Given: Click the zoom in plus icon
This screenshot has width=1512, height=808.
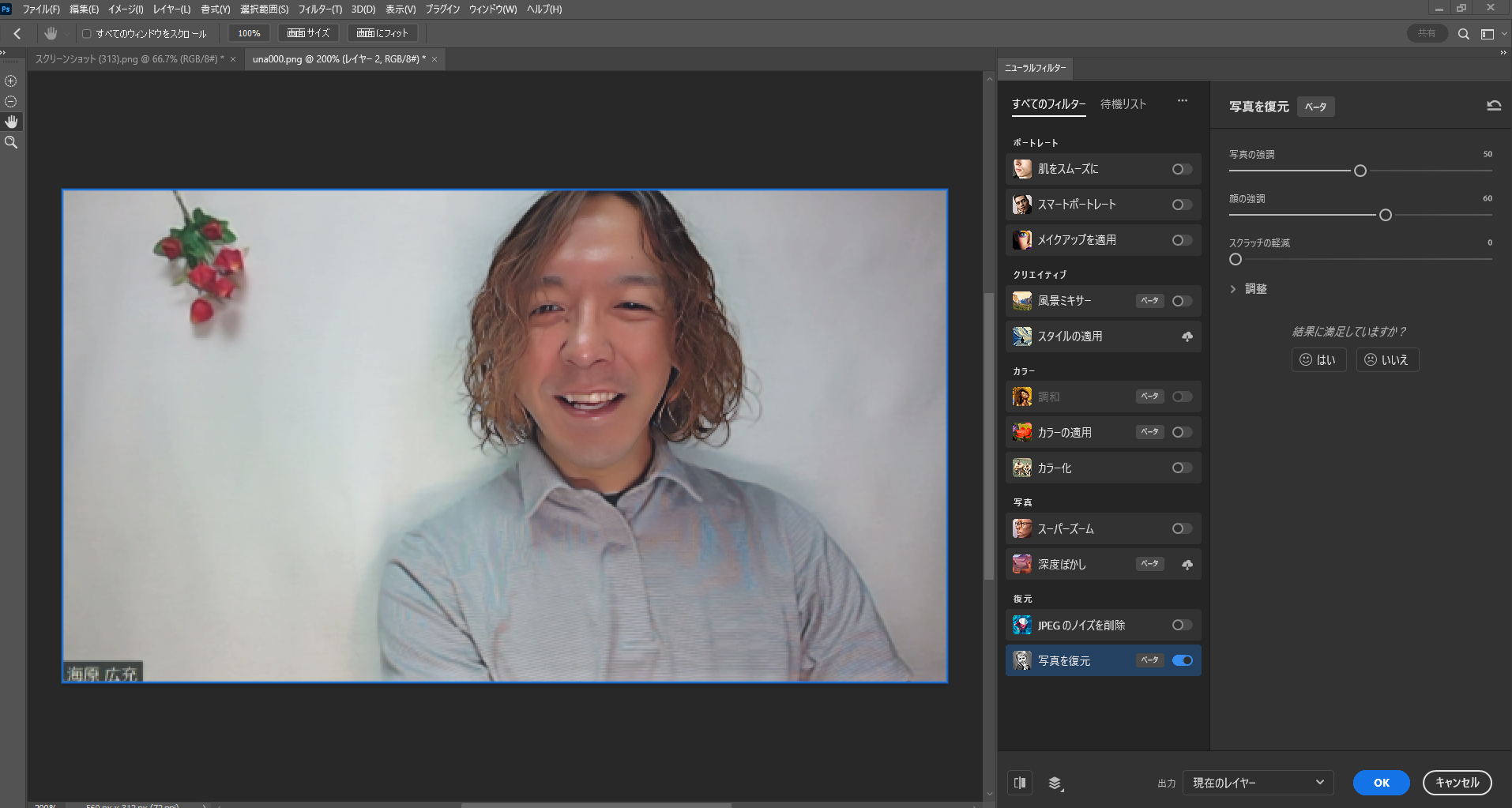Looking at the screenshot, I should pyautogui.click(x=11, y=81).
